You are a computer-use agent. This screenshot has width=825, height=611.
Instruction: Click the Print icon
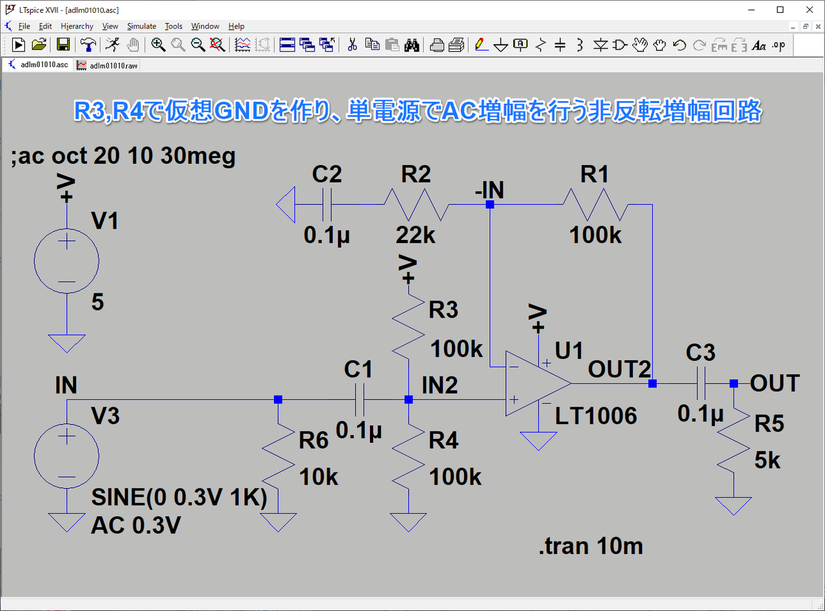[x=456, y=45]
